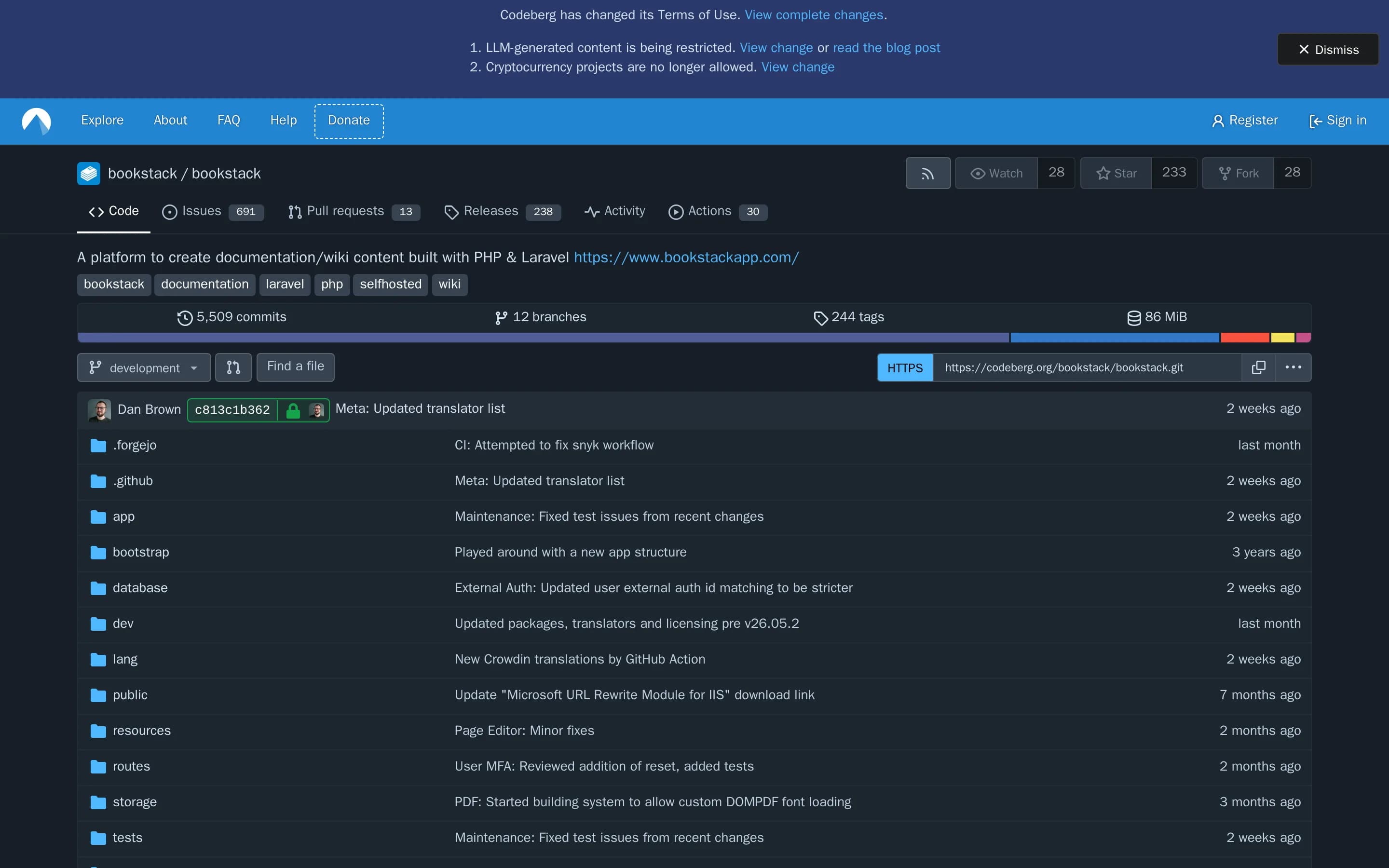Expand the development branch dropdown
This screenshot has height=868, width=1389.
[x=144, y=367]
